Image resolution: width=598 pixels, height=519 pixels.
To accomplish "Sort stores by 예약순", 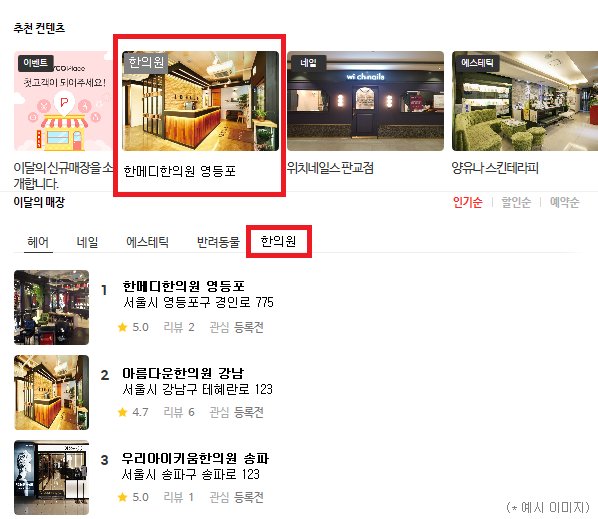I will (564, 202).
